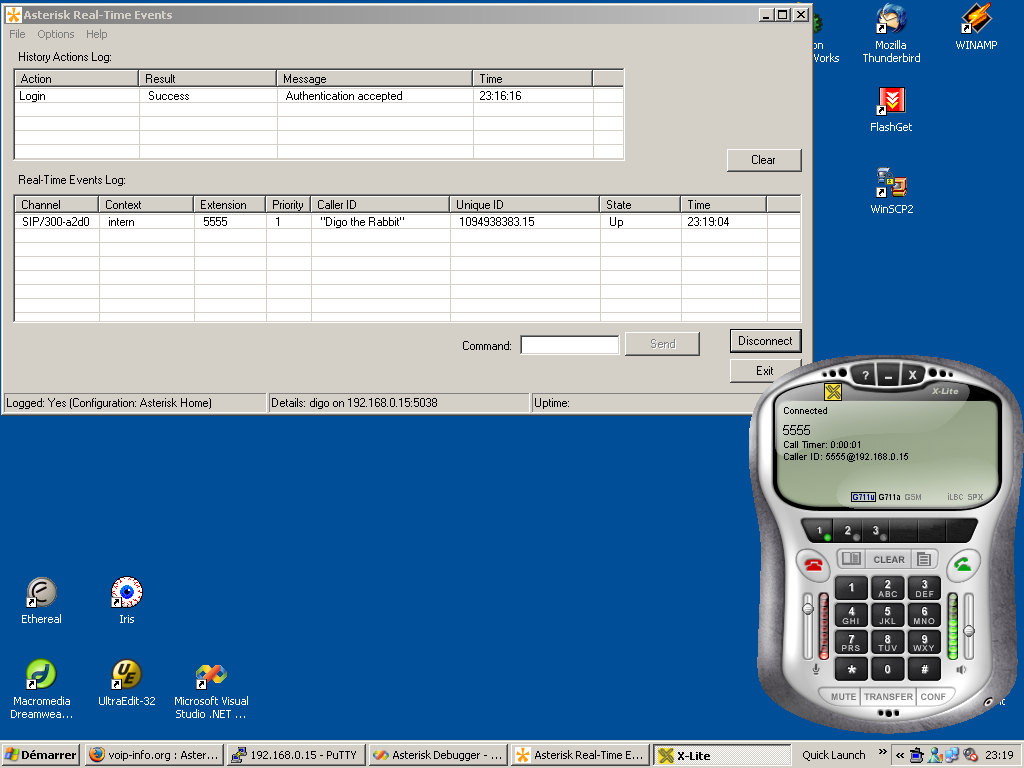Focus the Command input field
The width and height of the screenshot is (1024, 768).
(569, 345)
